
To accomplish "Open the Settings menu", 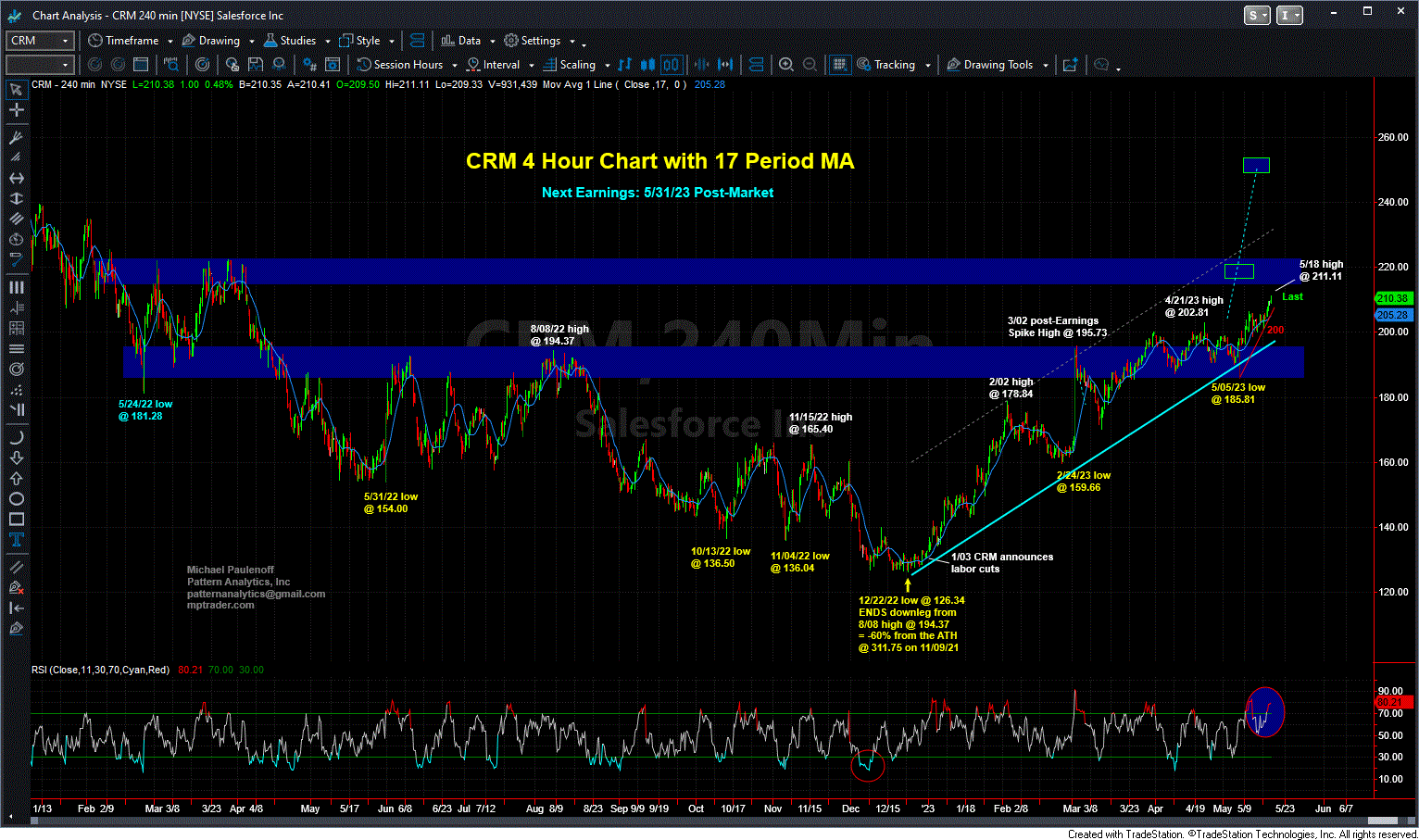I will [x=539, y=41].
